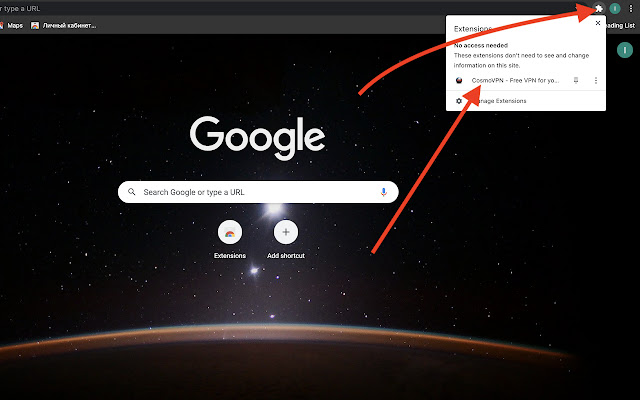Viewport: 640px width, 400px height.
Task: Open CosmoVPN - Free VPN extension entry
Action: (x=515, y=80)
